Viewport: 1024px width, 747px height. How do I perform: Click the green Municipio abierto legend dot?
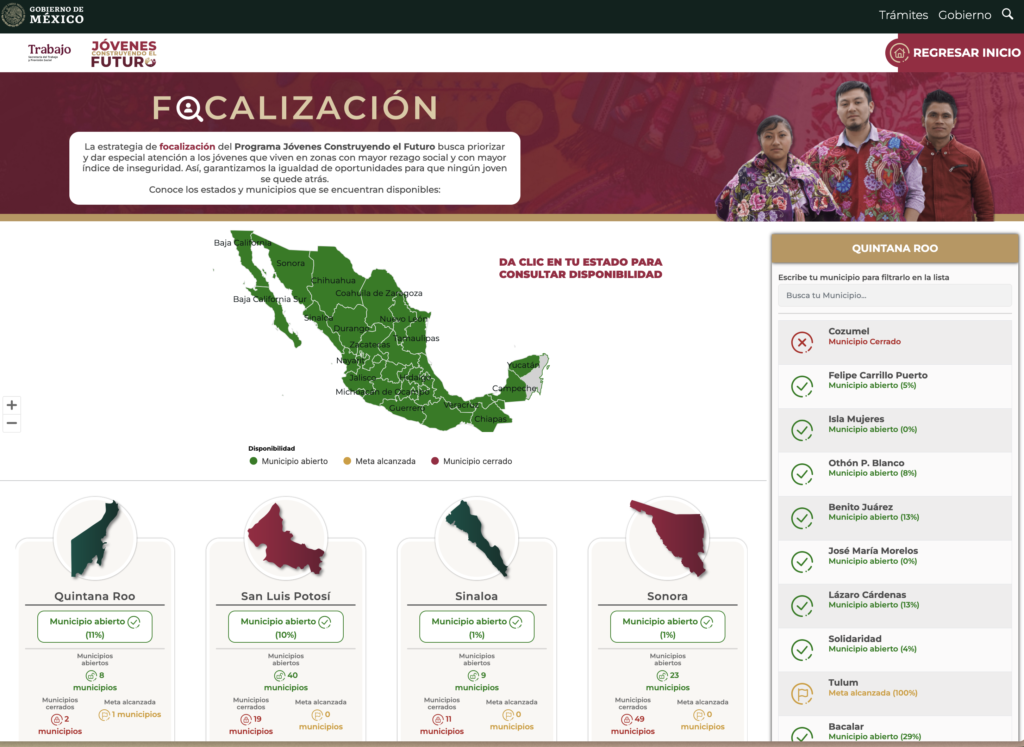[253, 461]
